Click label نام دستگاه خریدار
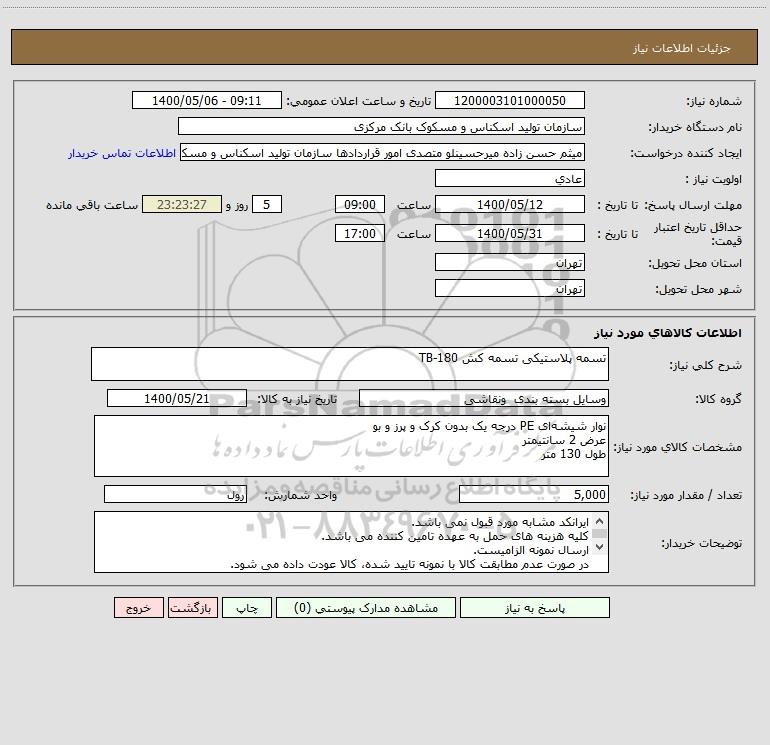Viewport: 770px width, 745px height. [x=695, y=127]
